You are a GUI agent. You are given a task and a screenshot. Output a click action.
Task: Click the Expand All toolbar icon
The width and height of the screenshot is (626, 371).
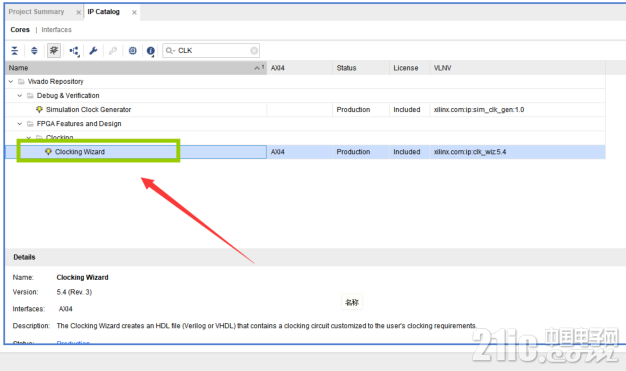[x=34, y=51]
